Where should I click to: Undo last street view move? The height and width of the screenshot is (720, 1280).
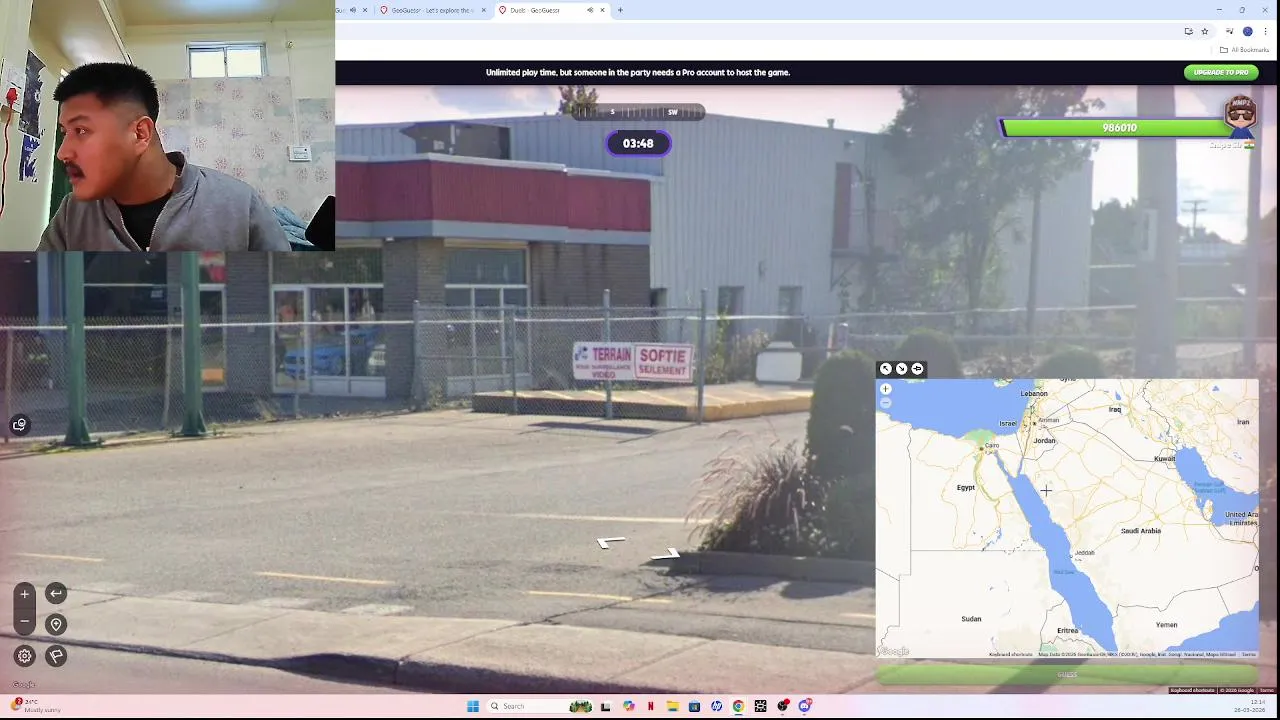point(56,593)
